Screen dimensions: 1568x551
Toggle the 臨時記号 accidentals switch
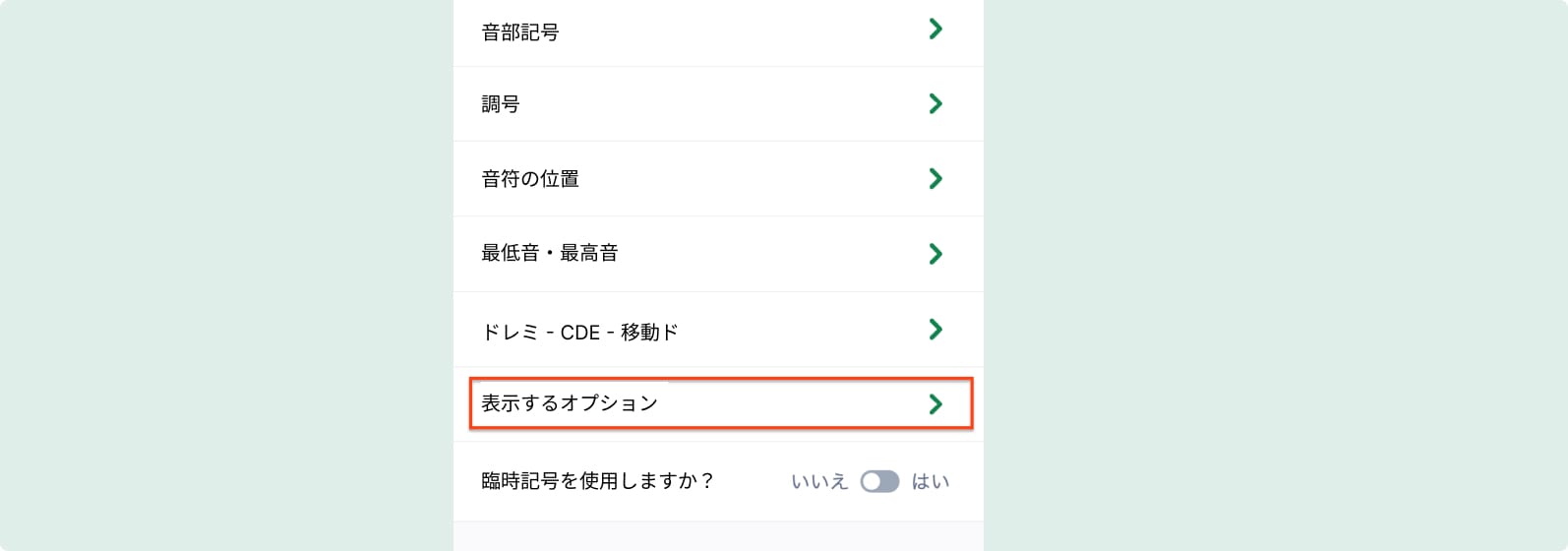pos(879,481)
